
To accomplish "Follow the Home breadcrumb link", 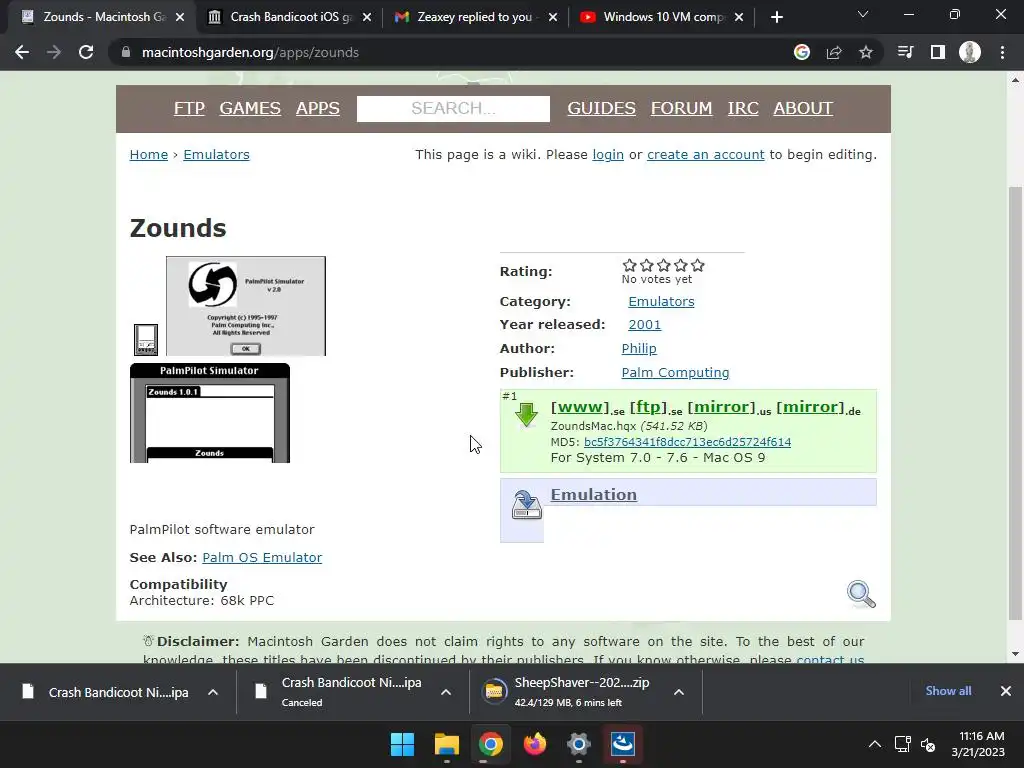I will tap(149, 155).
